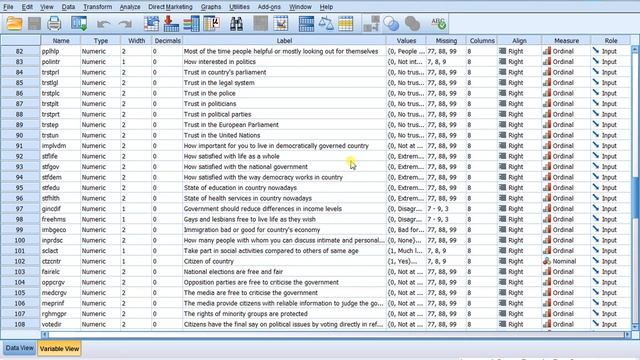The height and width of the screenshot is (360, 640).
Task: Click the Right align icon in gincdif row
Action: point(502,209)
